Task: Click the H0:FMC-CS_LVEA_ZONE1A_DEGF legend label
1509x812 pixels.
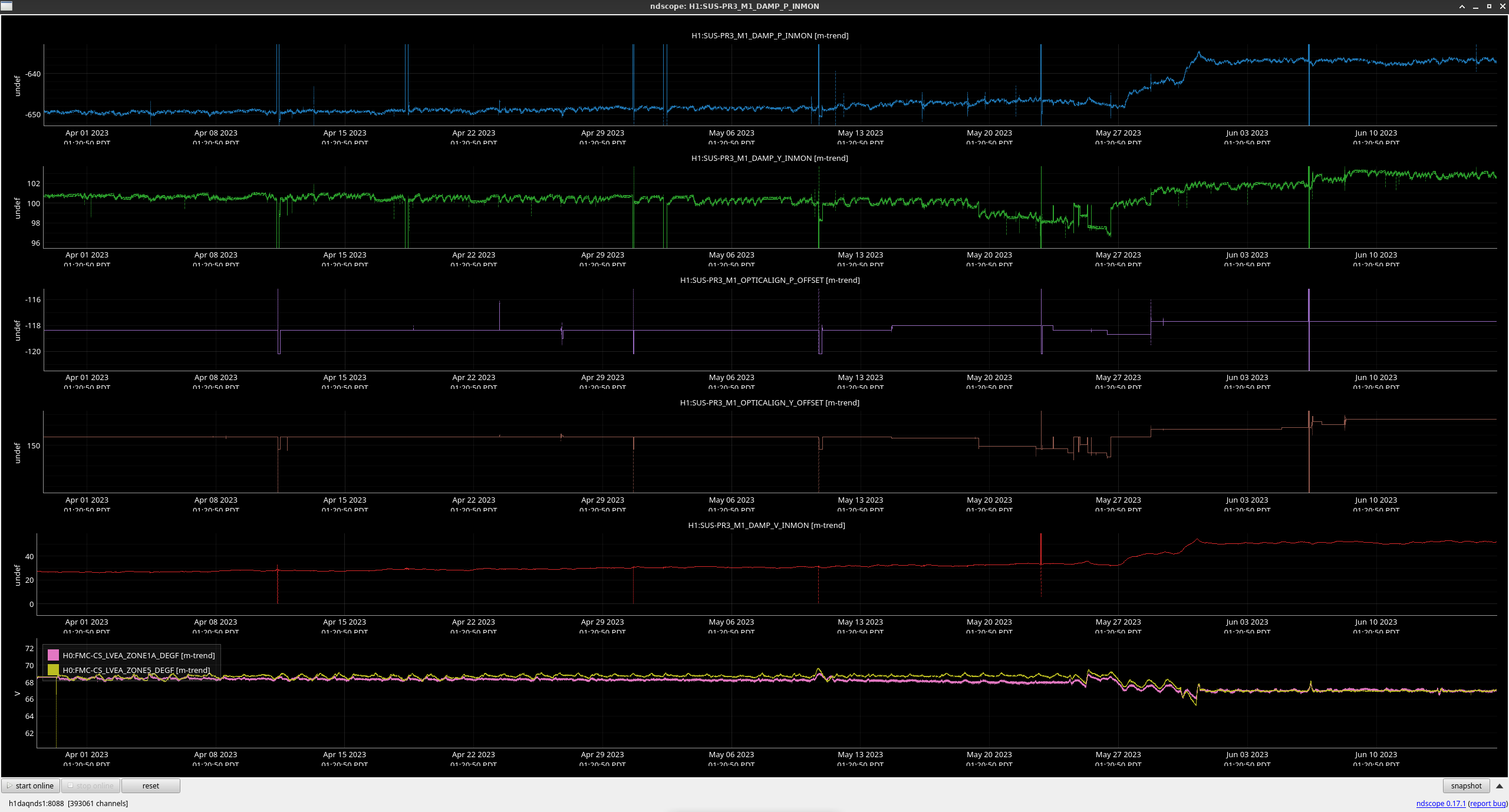Action: coord(139,655)
